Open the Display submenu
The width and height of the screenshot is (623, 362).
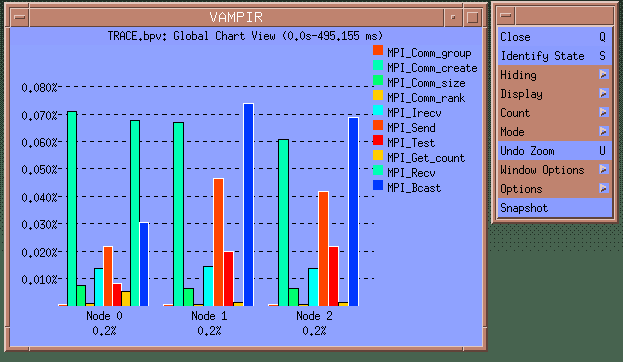tap(555, 94)
